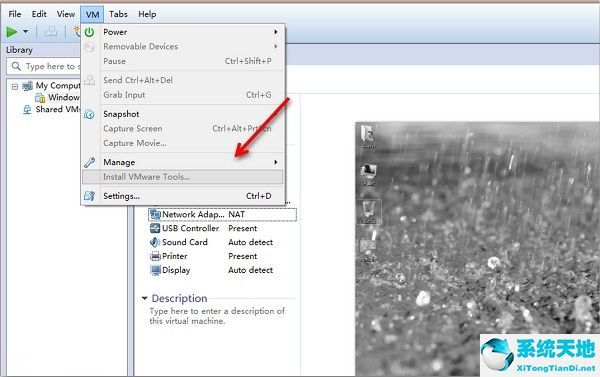Select the Network Adapter device row
This screenshot has height=377, width=600.
[x=222, y=215]
